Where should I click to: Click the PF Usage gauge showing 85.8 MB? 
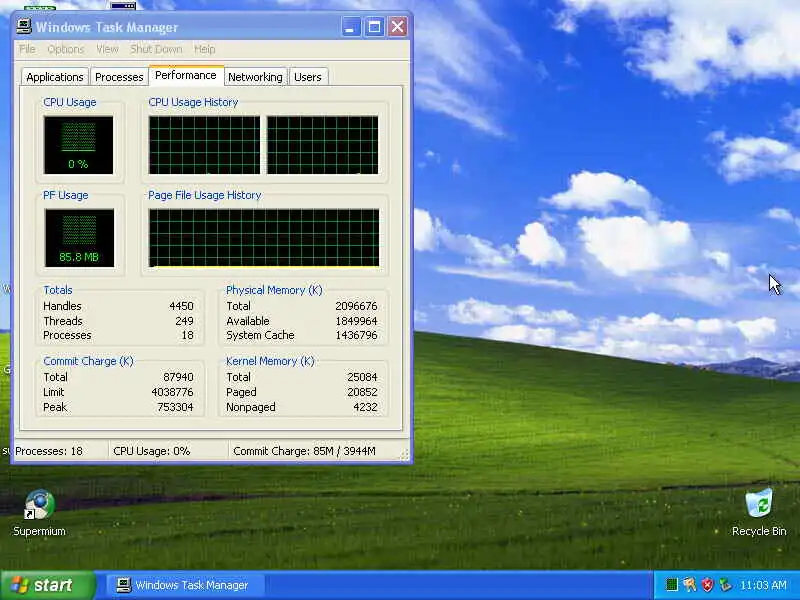pyautogui.click(x=79, y=238)
